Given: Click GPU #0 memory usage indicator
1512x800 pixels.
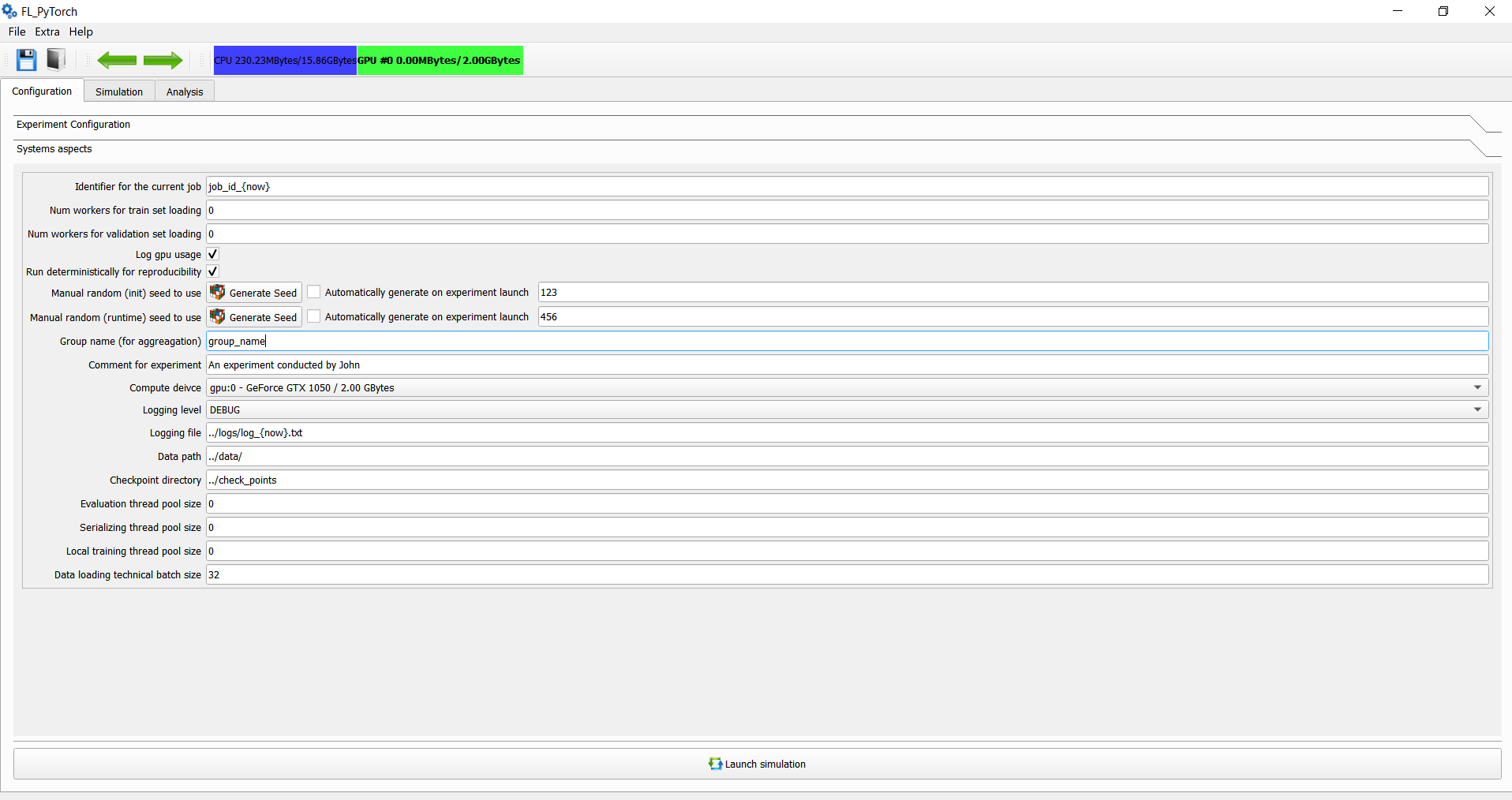Looking at the screenshot, I should pyautogui.click(x=440, y=61).
